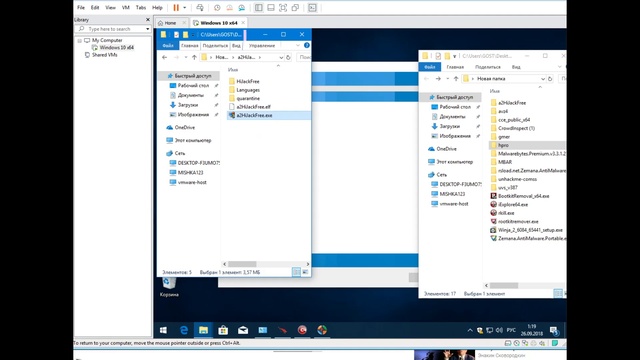The height and width of the screenshot is (360, 640).
Task: Refresh the left Explorer folder
Action: tap(288, 58)
